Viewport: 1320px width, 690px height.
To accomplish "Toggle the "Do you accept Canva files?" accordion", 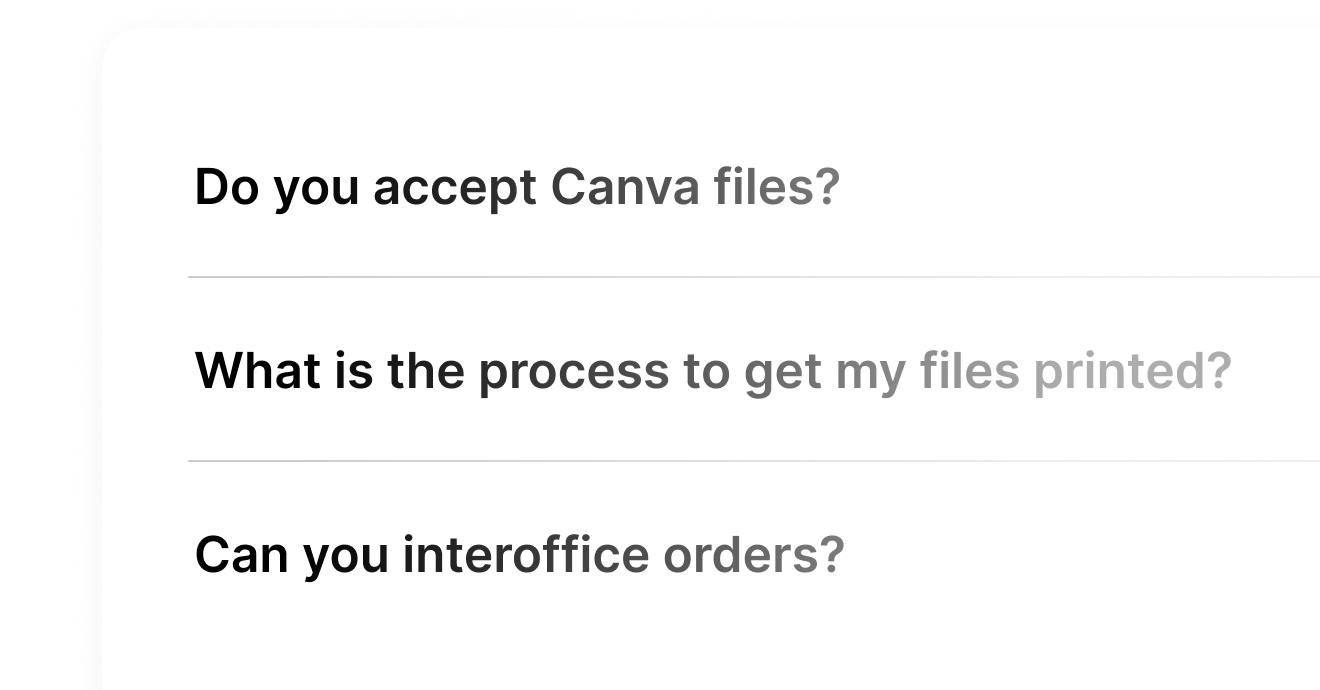I will 516,187.
